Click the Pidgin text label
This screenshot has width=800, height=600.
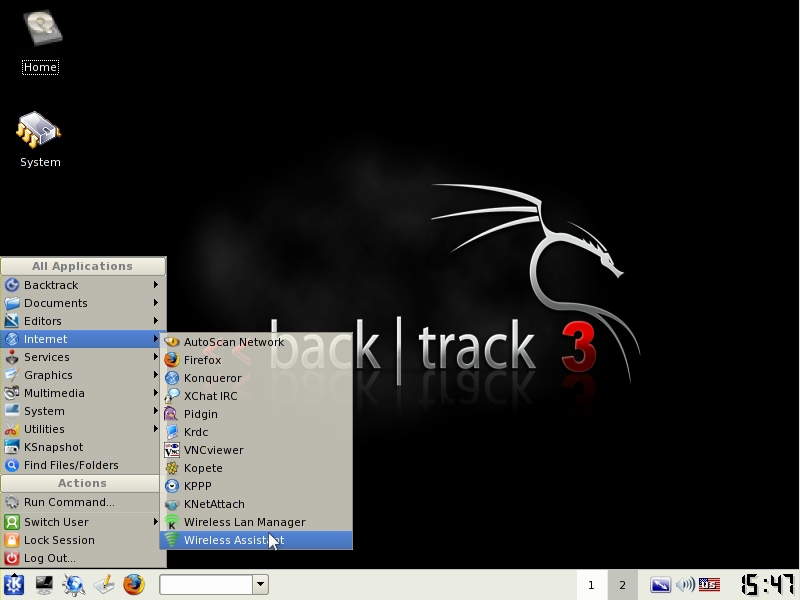point(201,414)
